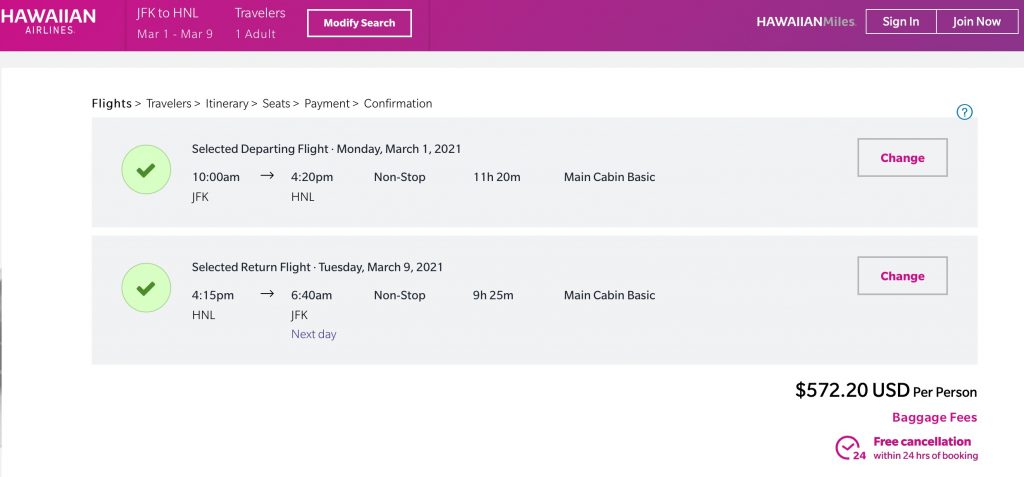1024x477 pixels.
Task: Click the Hawaiian Airlines logo
Action: tap(48, 22)
